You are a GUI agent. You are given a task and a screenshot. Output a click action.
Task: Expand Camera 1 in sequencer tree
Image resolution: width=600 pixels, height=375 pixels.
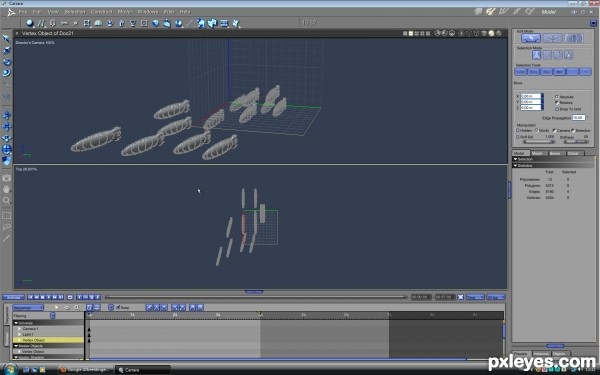tap(20, 329)
